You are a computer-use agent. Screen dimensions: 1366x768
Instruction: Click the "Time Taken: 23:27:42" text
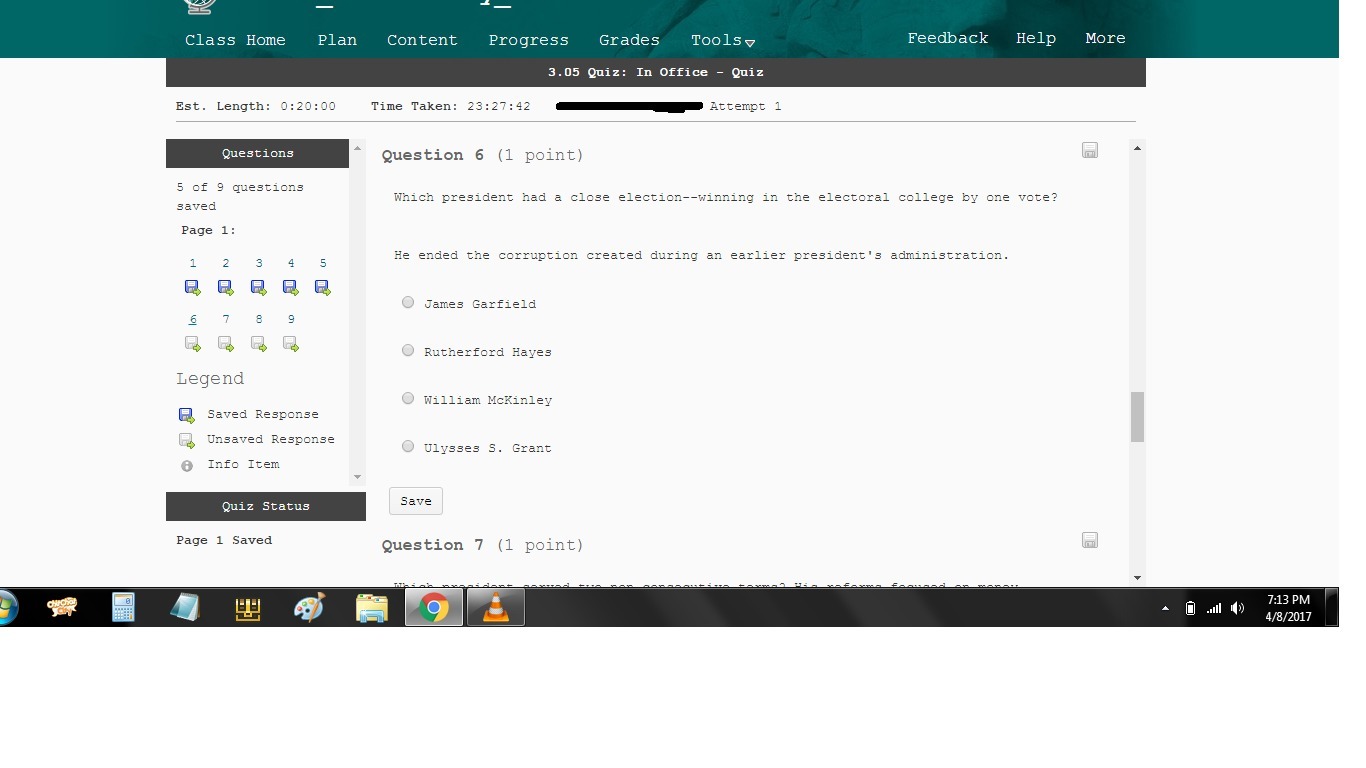click(450, 106)
